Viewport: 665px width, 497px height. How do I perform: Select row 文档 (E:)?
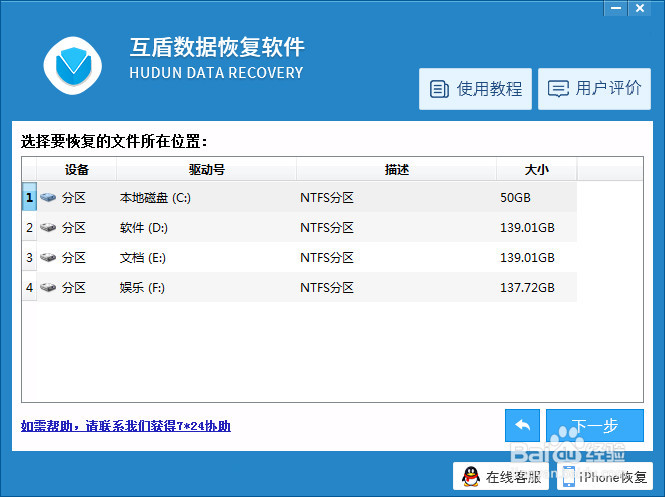coord(299,257)
